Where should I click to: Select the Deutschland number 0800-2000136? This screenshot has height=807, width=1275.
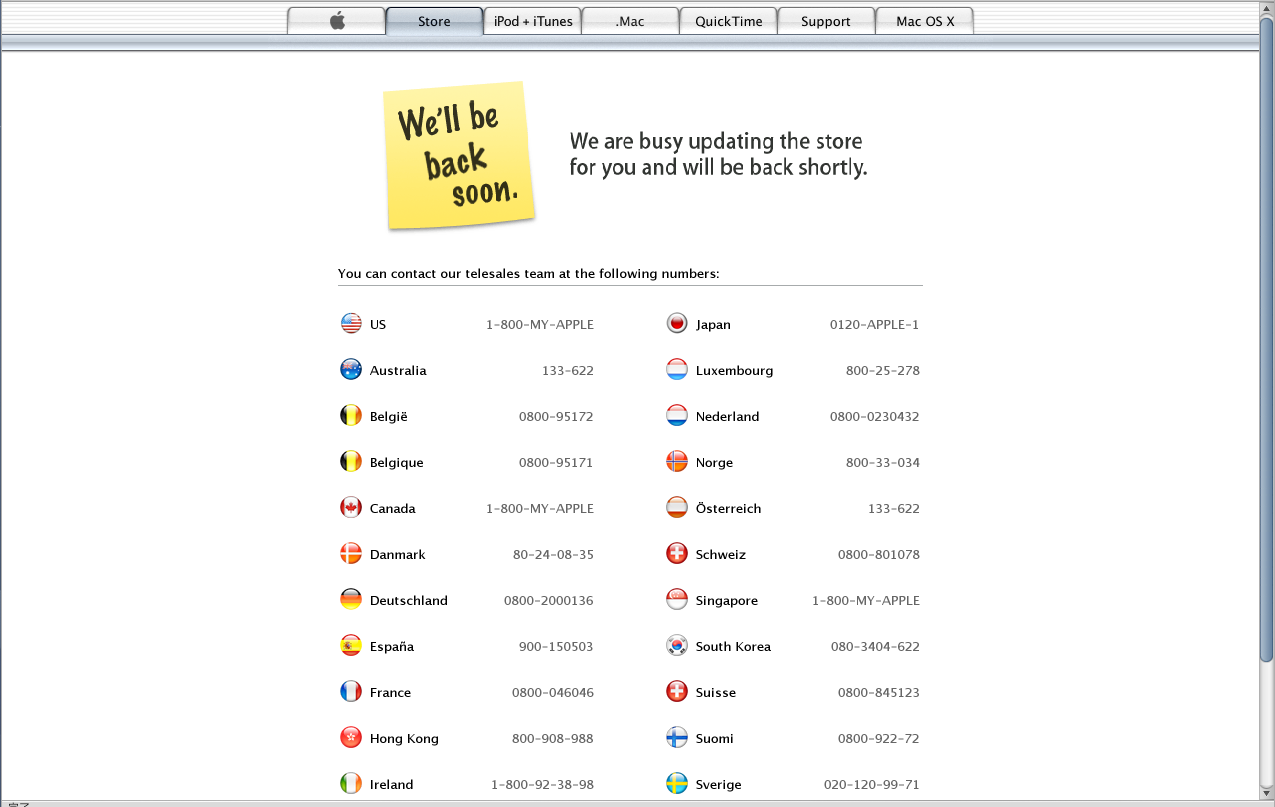click(549, 601)
